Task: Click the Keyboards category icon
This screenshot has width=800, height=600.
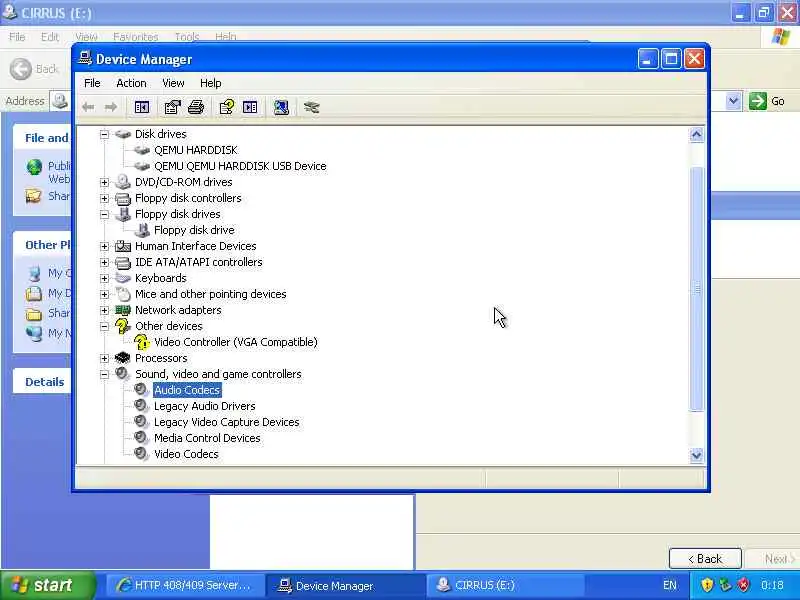Action: point(123,278)
